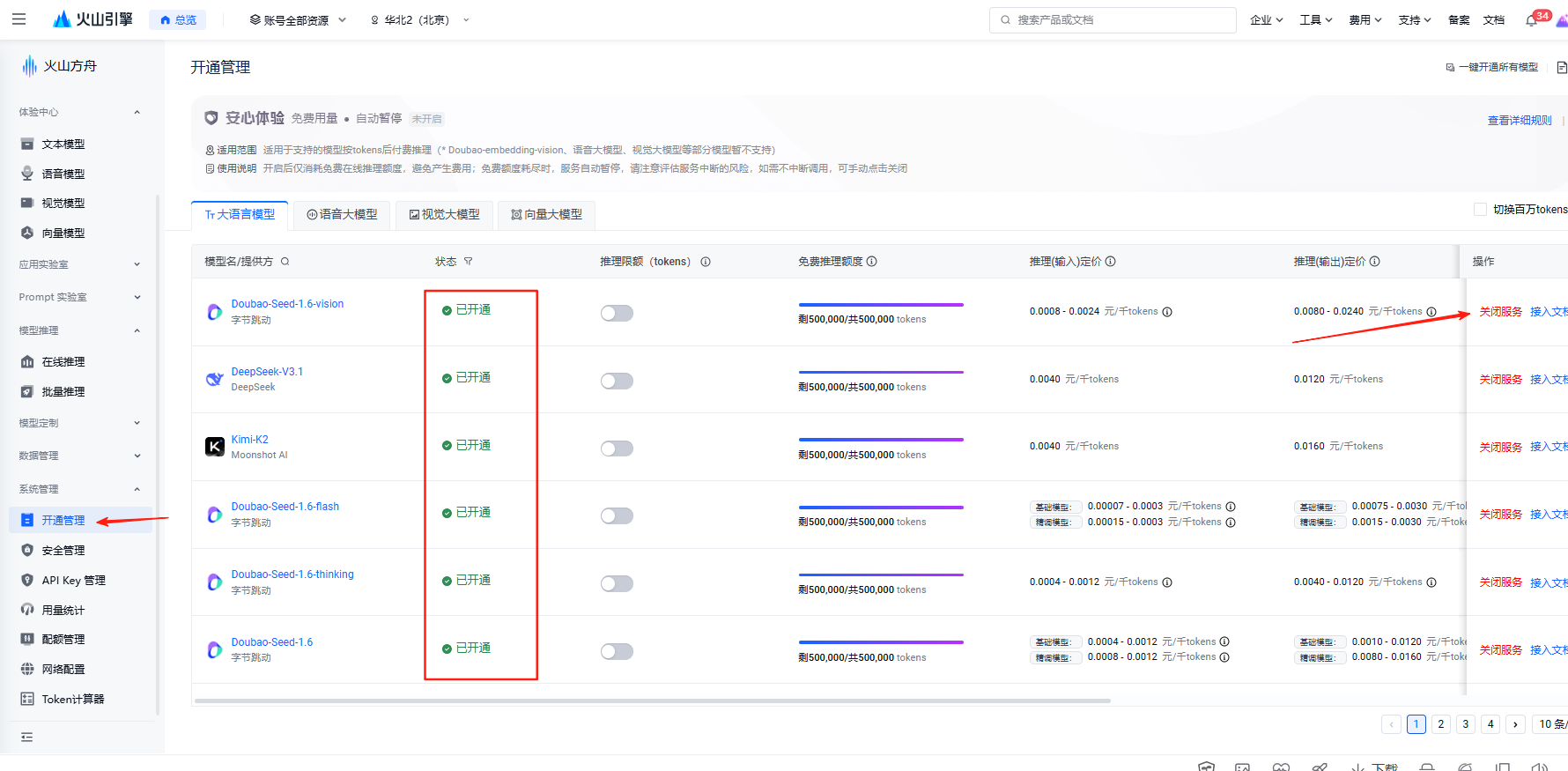Click info icon next to 推理(输入)定价

pos(1110,262)
